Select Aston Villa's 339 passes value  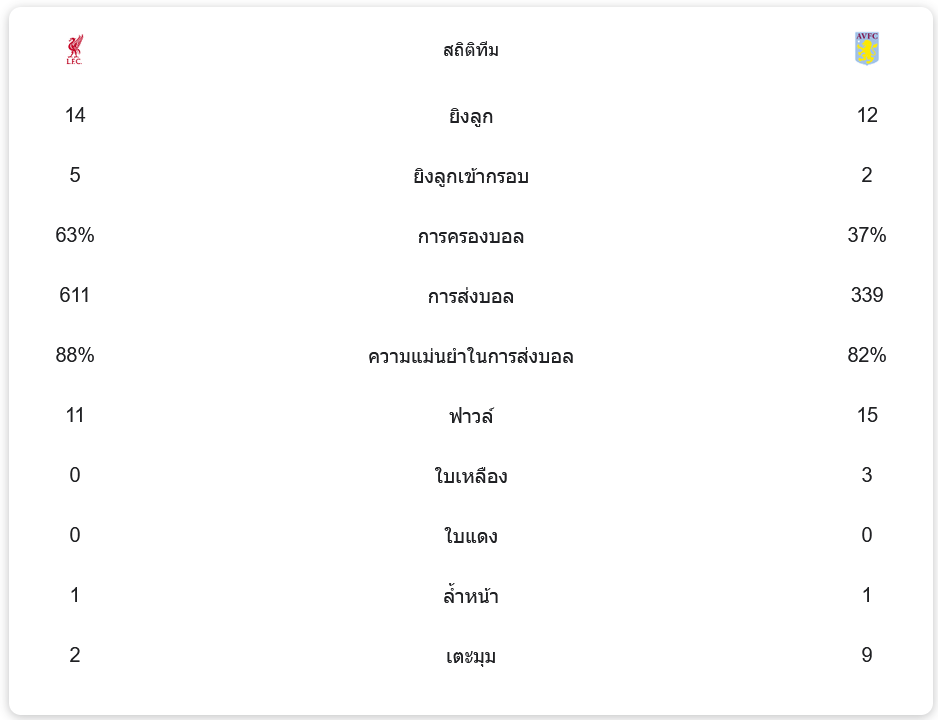[866, 296]
